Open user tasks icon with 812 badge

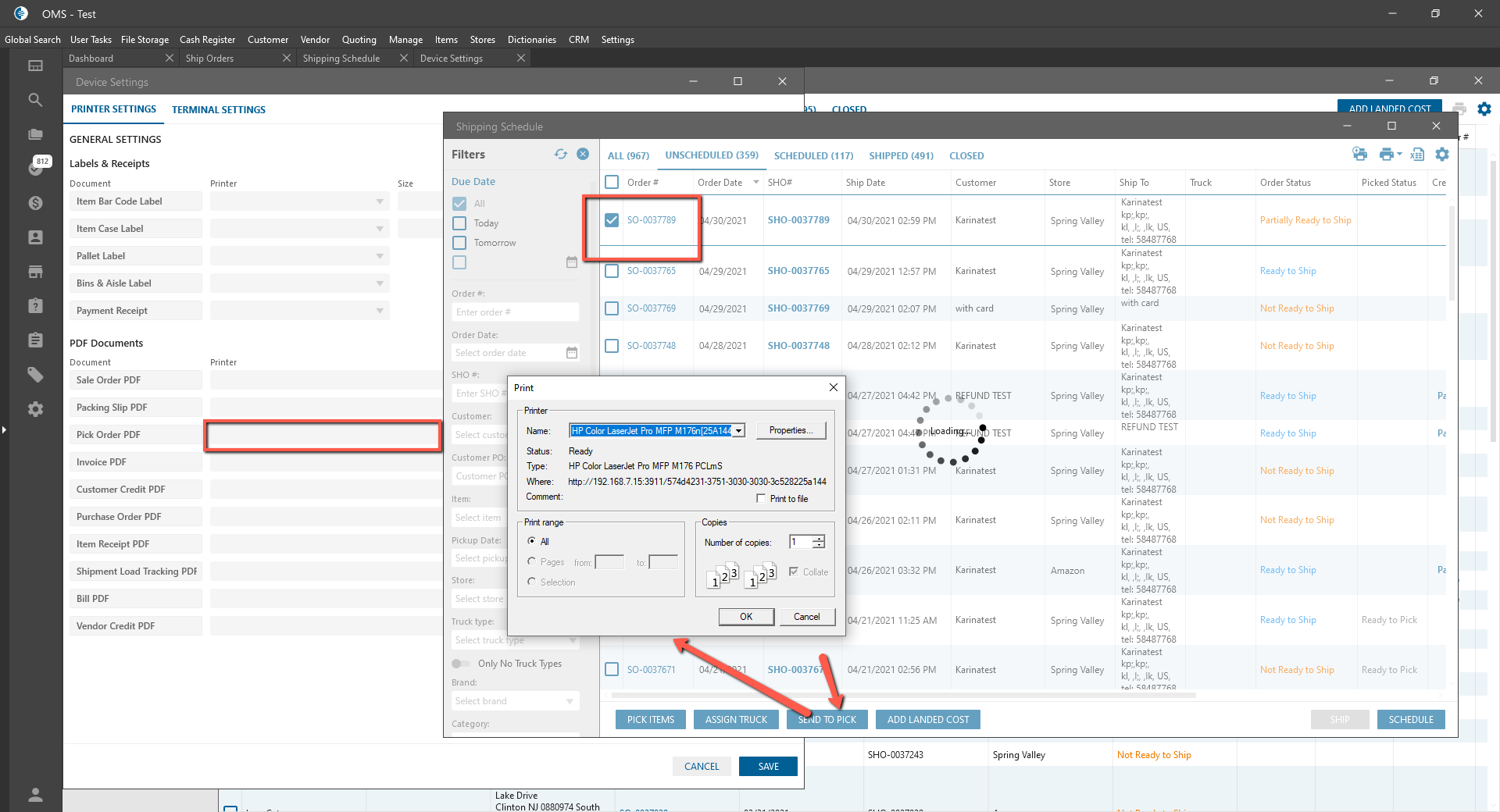36,167
